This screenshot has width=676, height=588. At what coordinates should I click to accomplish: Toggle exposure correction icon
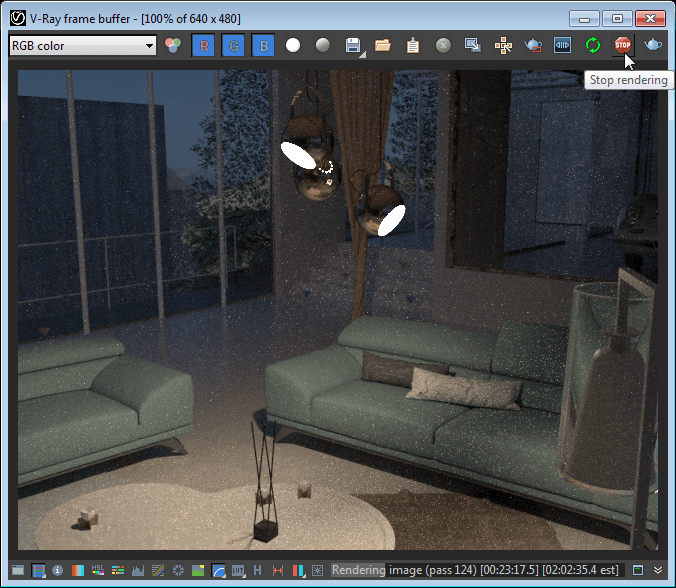178,570
